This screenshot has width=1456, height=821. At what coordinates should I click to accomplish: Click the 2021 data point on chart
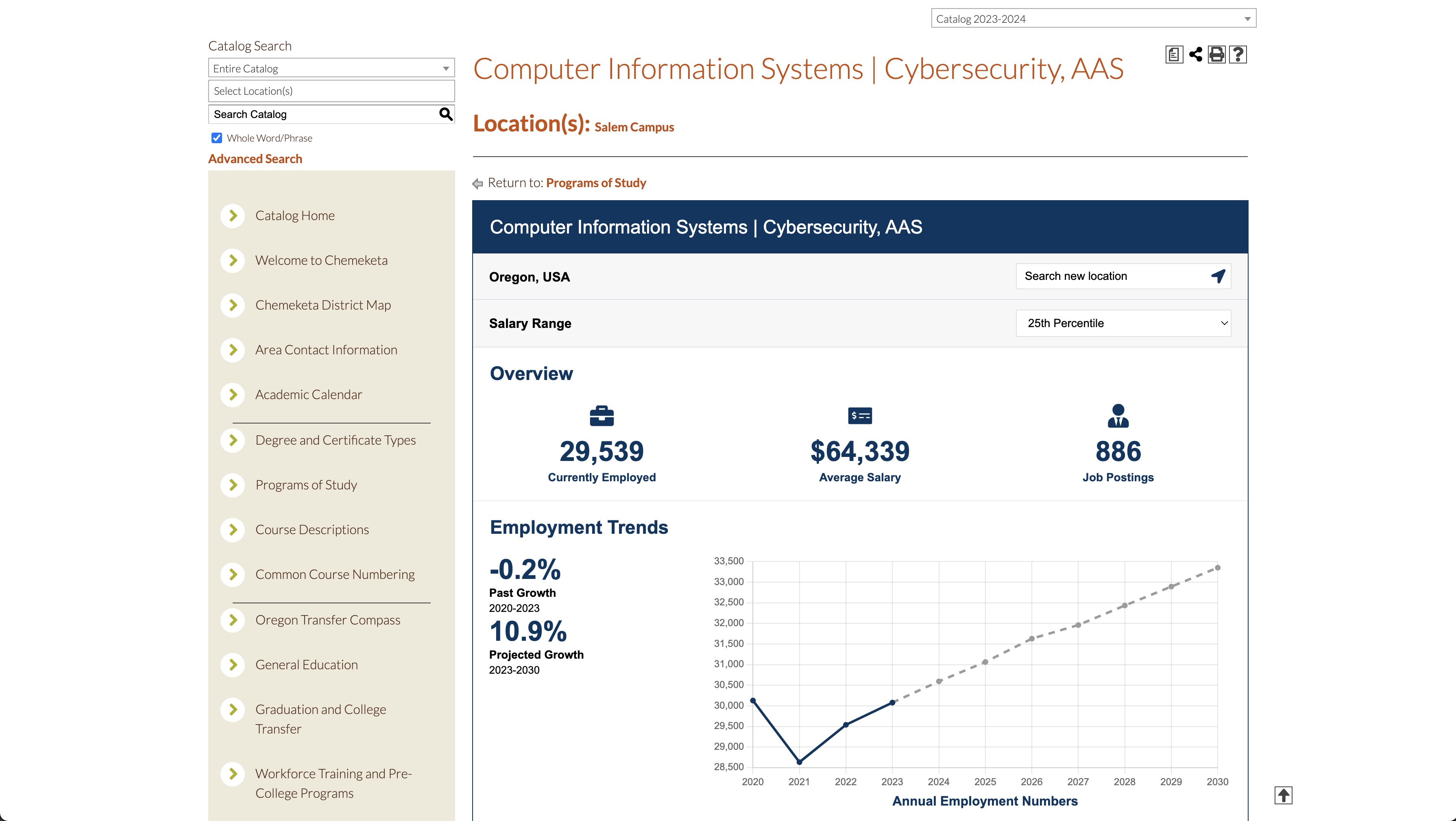pyautogui.click(x=799, y=762)
